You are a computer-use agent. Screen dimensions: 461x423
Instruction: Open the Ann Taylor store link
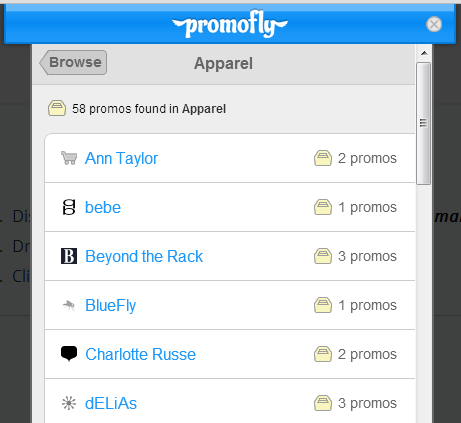[x=121, y=158]
